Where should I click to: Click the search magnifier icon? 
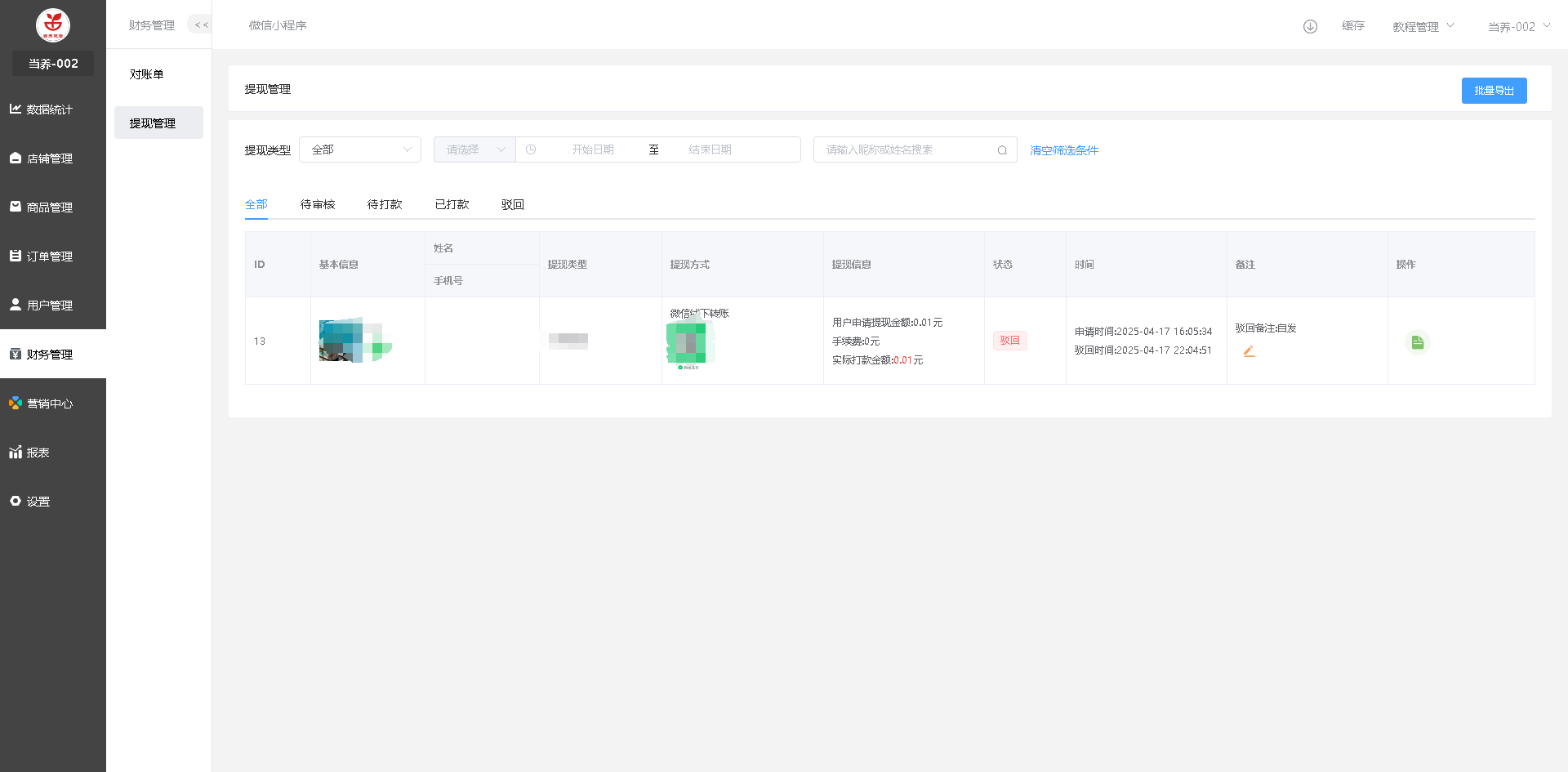(x=1002, y=150)
